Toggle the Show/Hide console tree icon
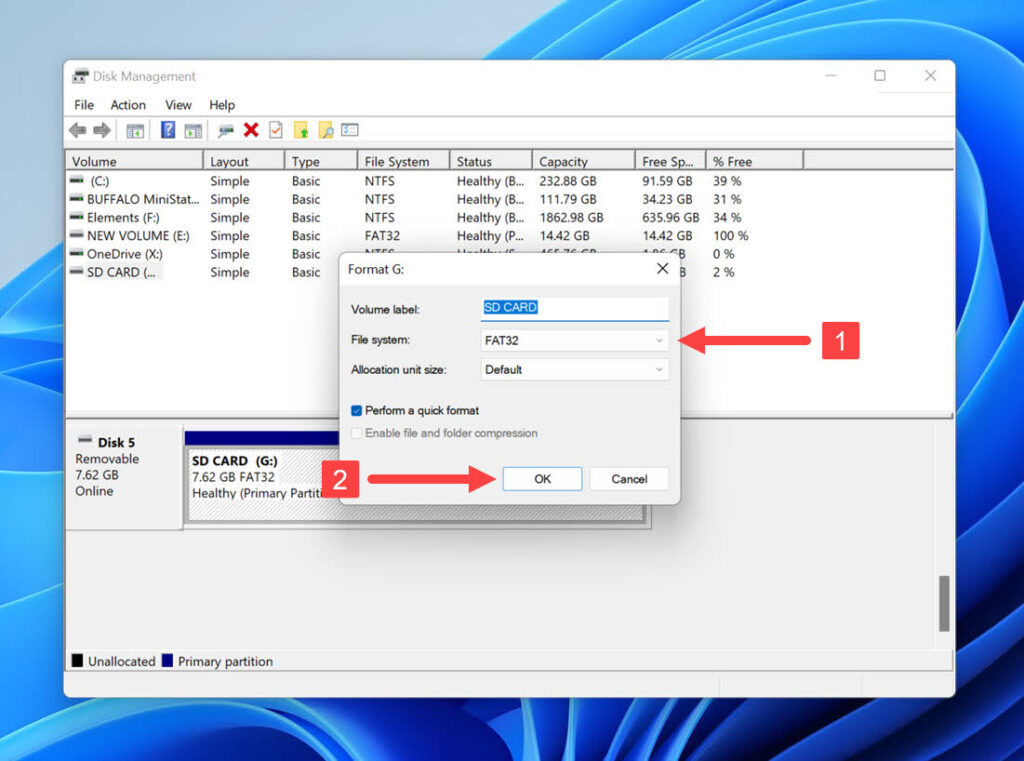The width and height of the screenshot is (1024, 761). [x=134, y=130]
